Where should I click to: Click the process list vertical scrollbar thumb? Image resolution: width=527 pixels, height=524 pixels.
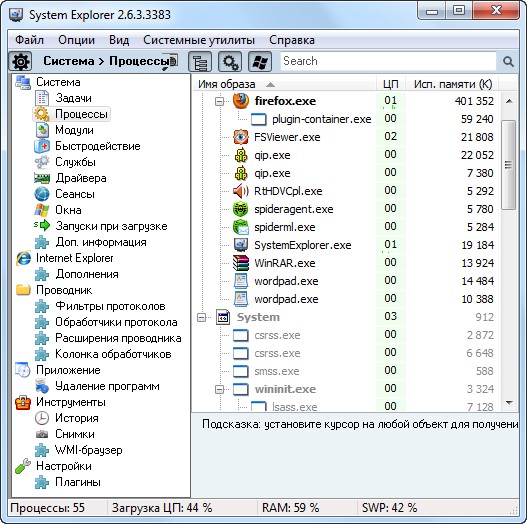pos(509,165)
